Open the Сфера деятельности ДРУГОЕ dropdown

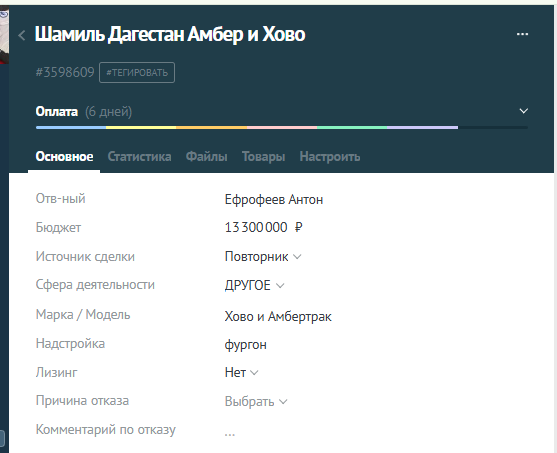[254, 285]
